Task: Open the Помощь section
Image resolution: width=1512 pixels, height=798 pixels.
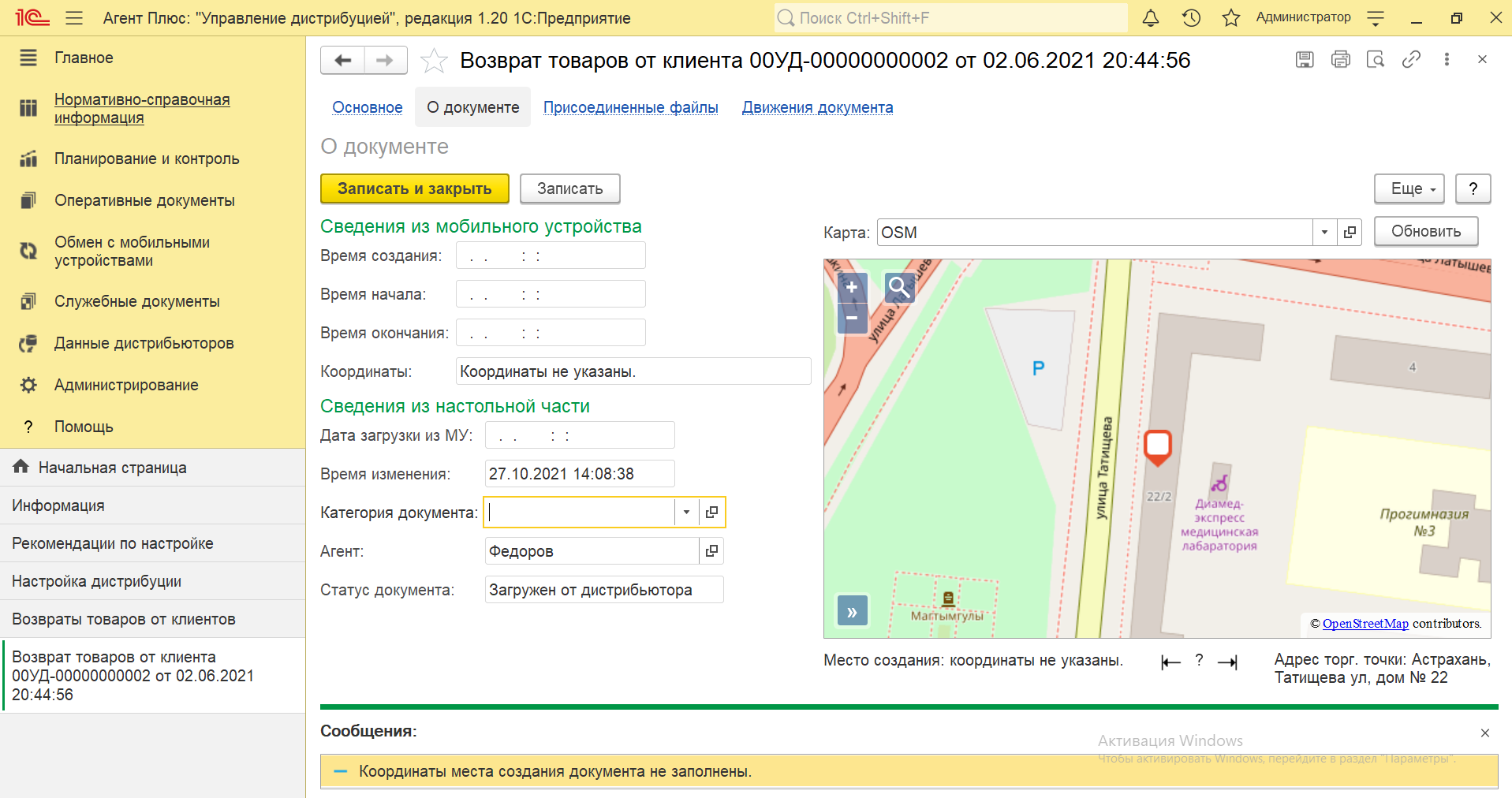Action: (152, 427)
